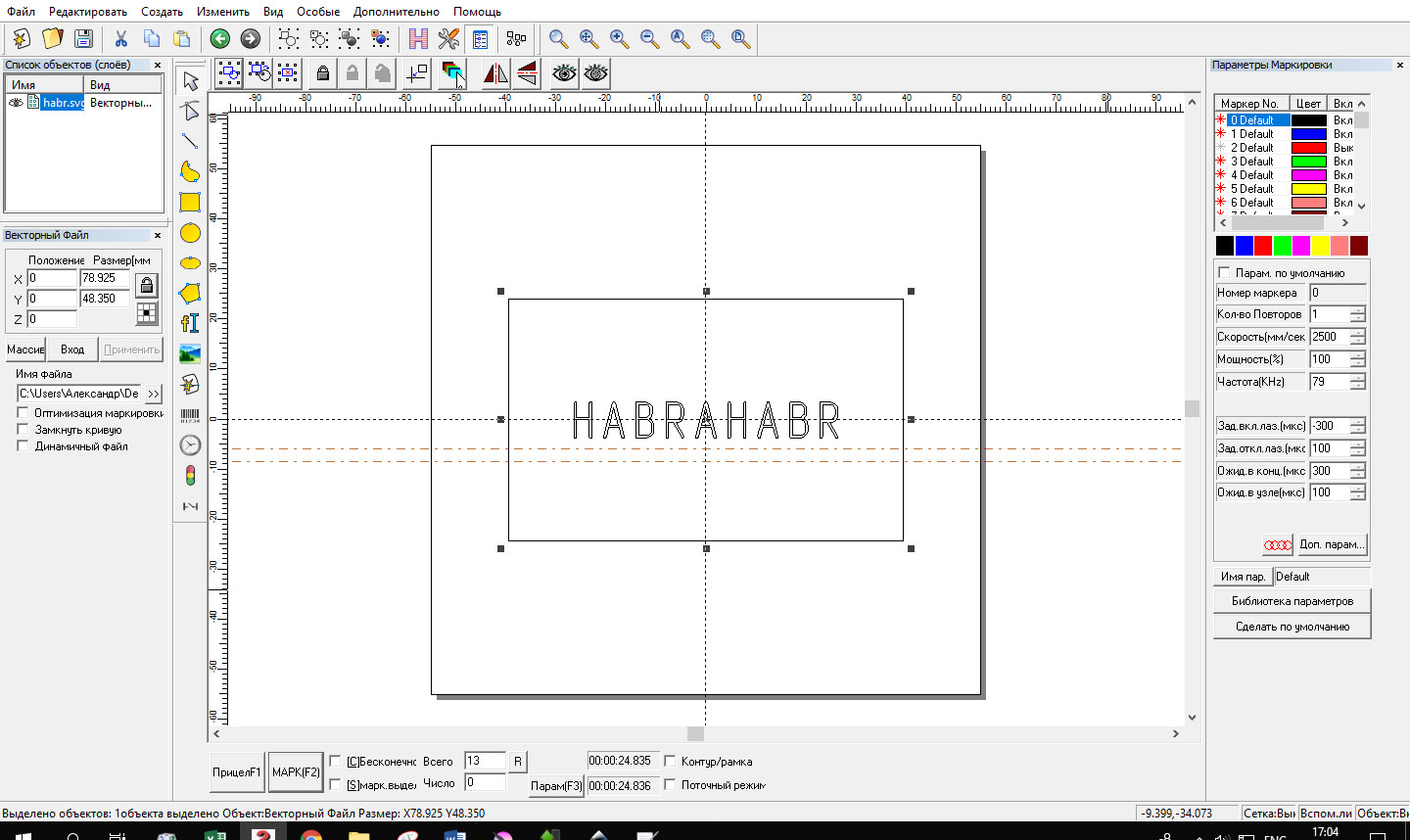Screen dimensions: 1410x840
Task: Check the Парам. по умолчанию checkbox
Action: 1224,273
